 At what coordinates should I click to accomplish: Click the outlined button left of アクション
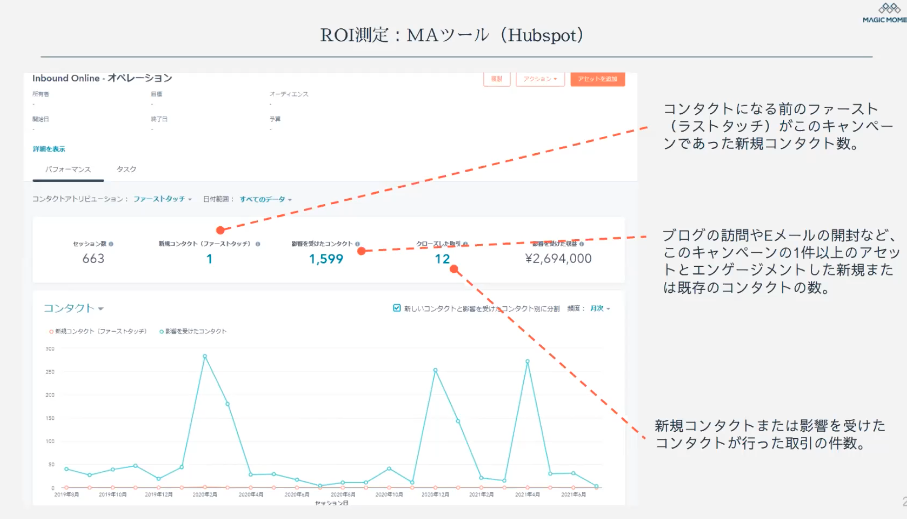(x=497, y=79)
